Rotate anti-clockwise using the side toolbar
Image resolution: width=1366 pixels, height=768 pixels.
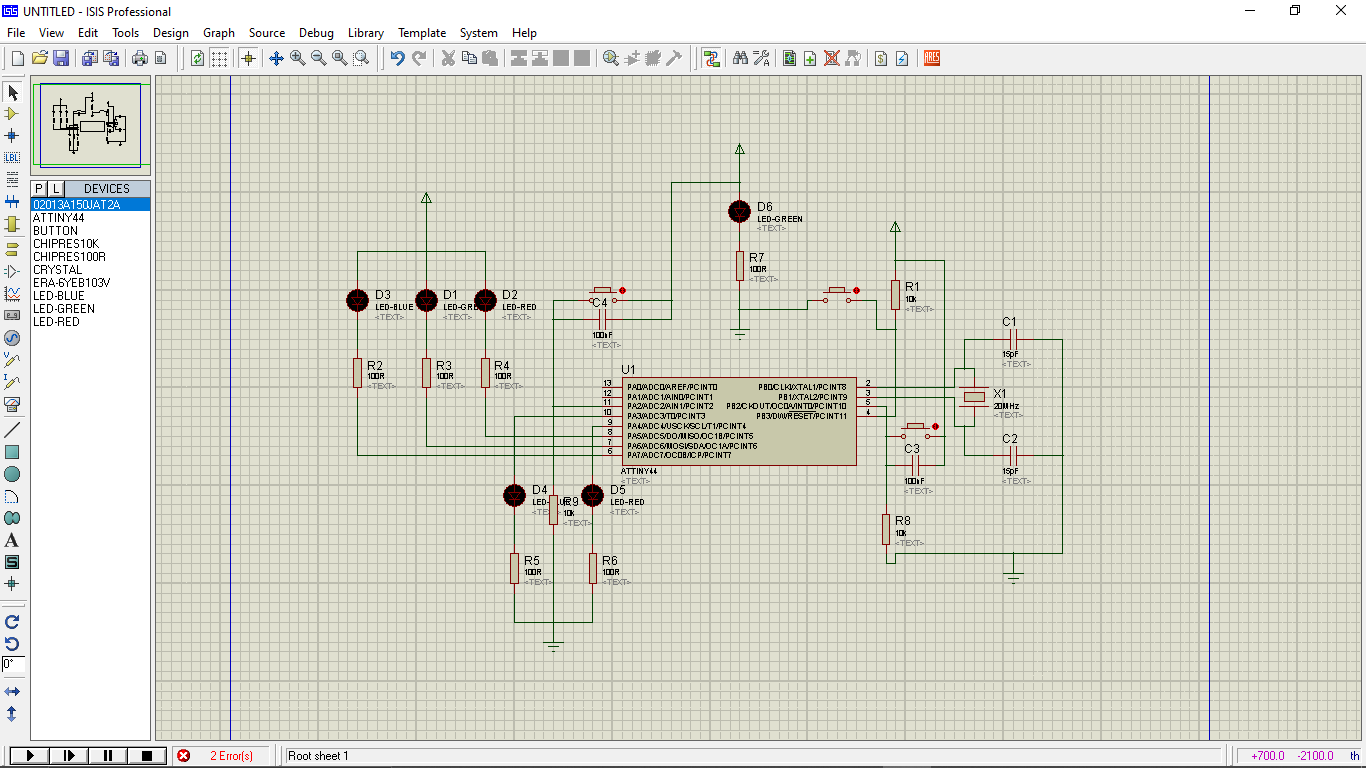point(12,643)
